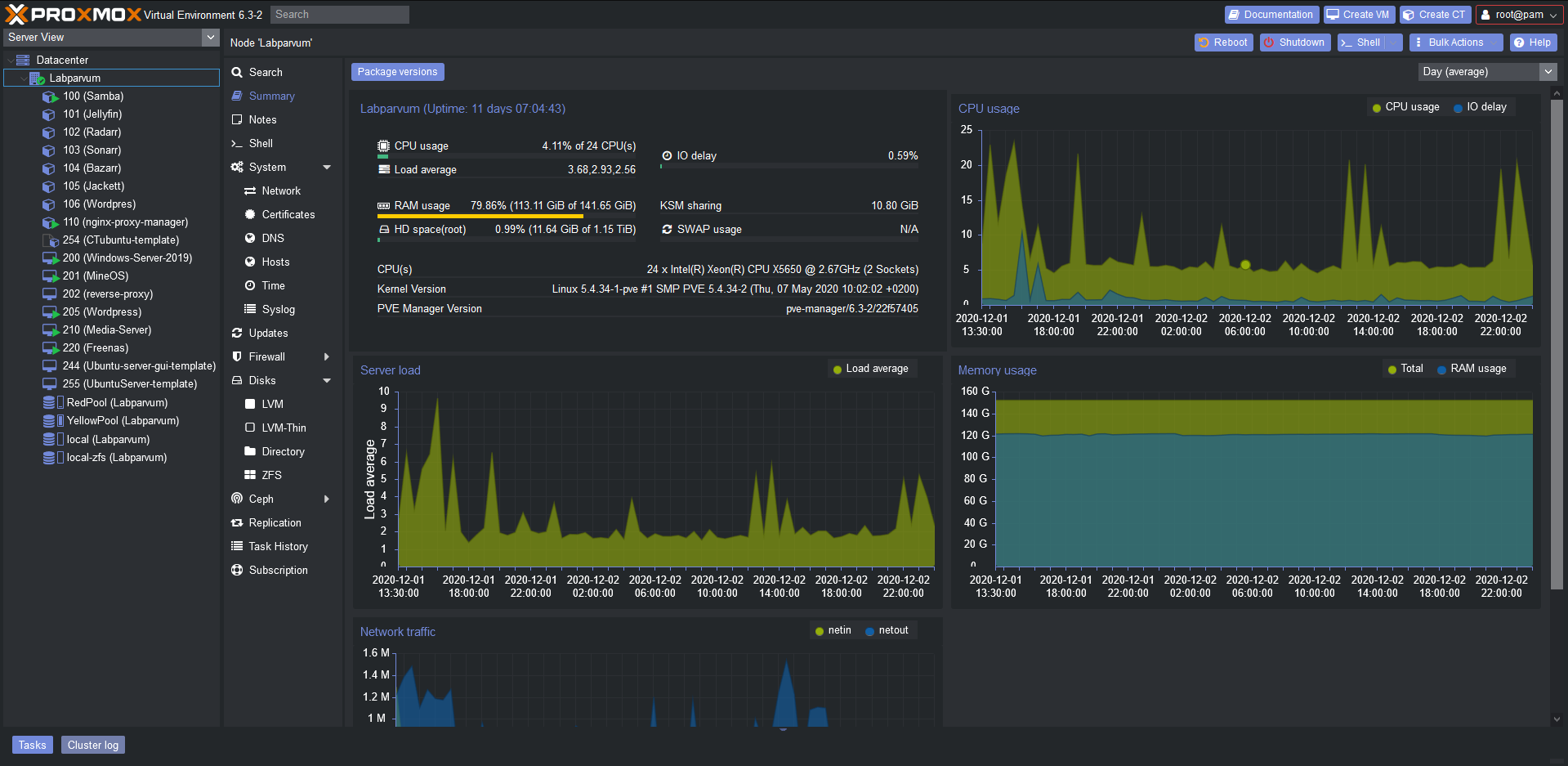Viewport: 1568px width, 766px height.
Task: Open the LVM-Thin menu item
Action: click(x=282, y=428)
